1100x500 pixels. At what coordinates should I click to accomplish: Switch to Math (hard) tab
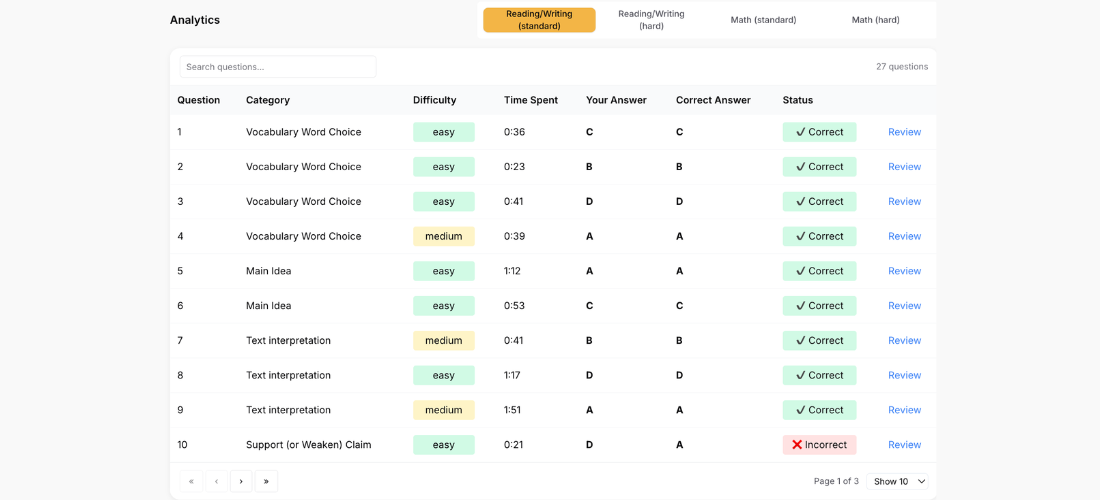(x=876, y=20)
